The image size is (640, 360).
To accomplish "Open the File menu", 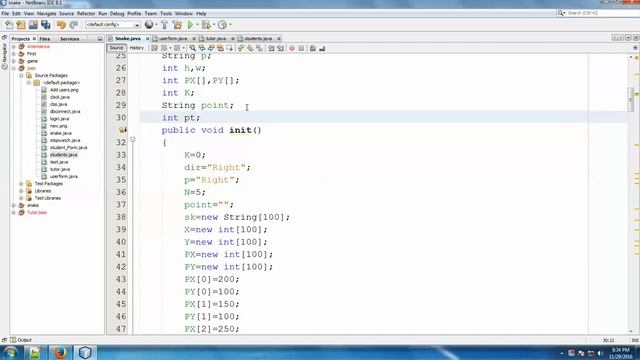I will click(5, 13).
